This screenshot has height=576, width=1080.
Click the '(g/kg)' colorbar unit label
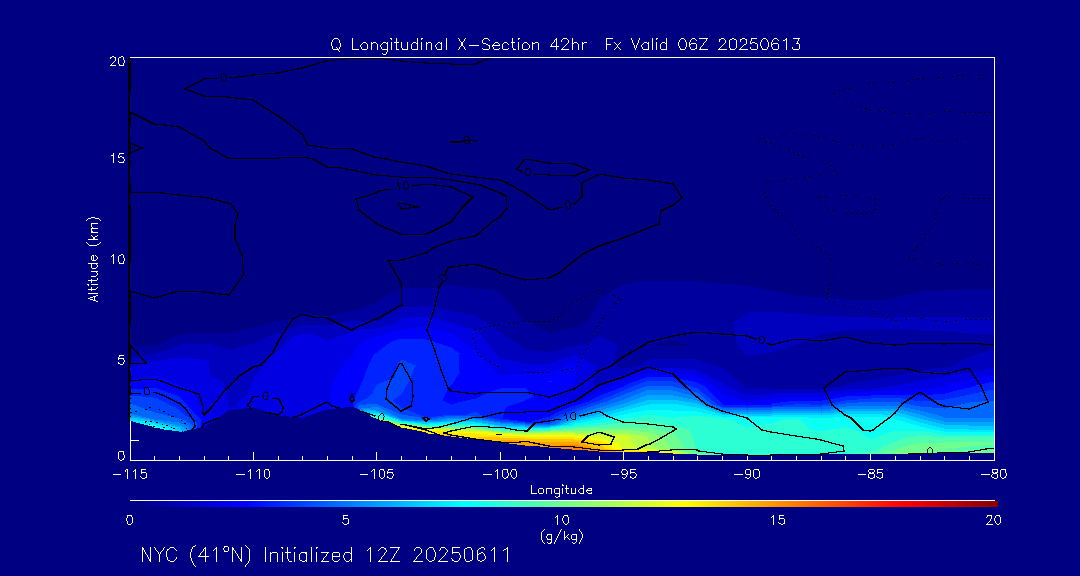click(561, 535)
